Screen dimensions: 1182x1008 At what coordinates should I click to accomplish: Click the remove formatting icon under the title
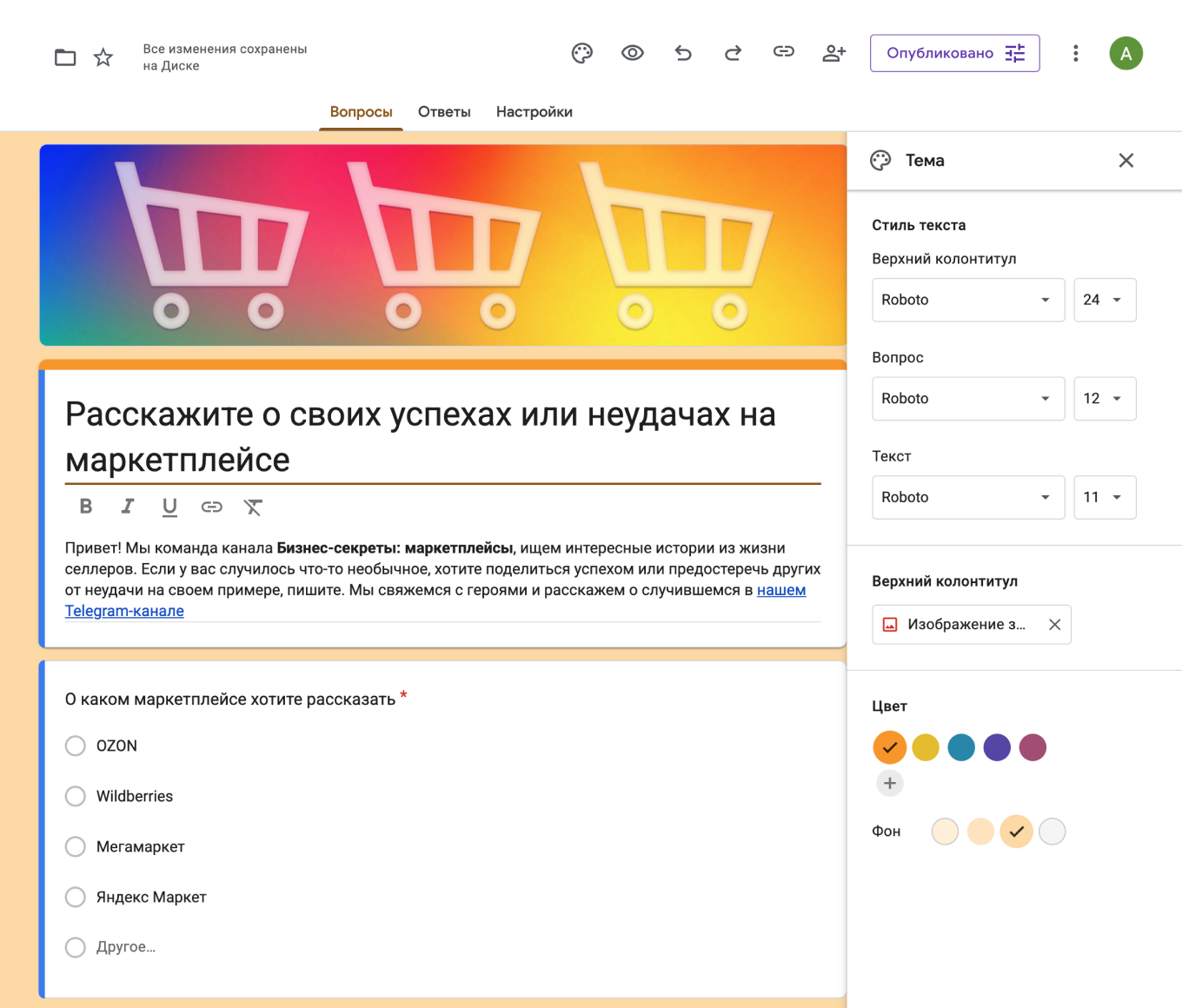253,507
